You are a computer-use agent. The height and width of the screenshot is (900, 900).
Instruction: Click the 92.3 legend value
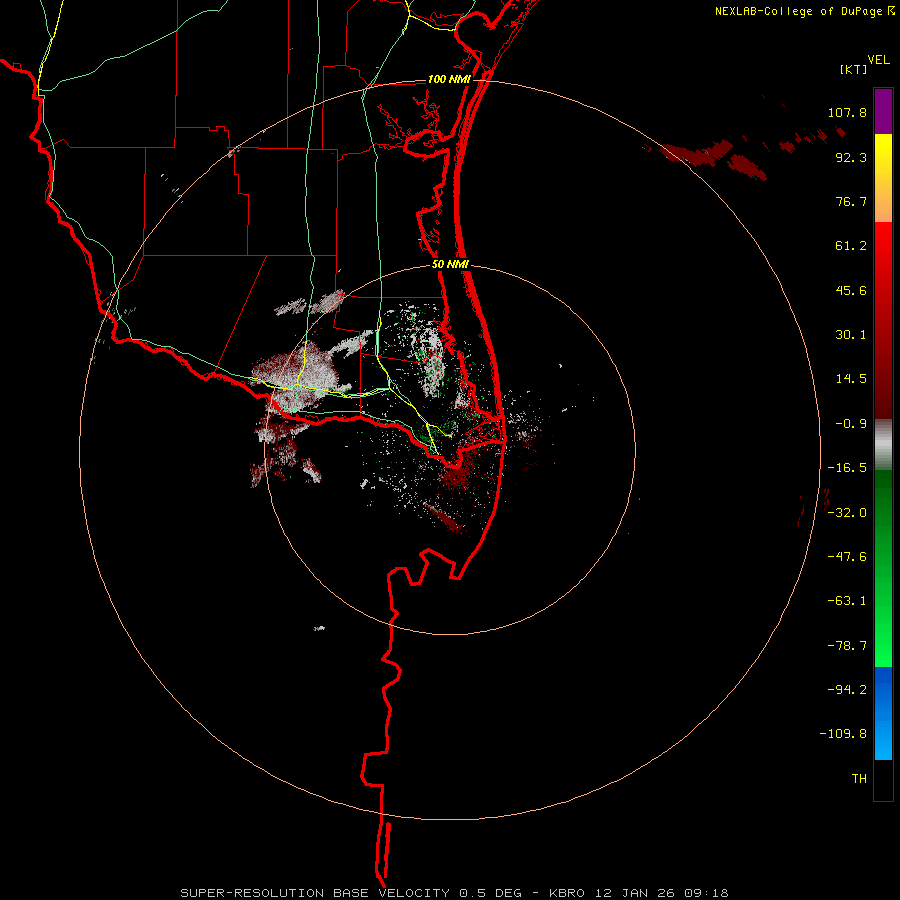(x=851, y=157)
